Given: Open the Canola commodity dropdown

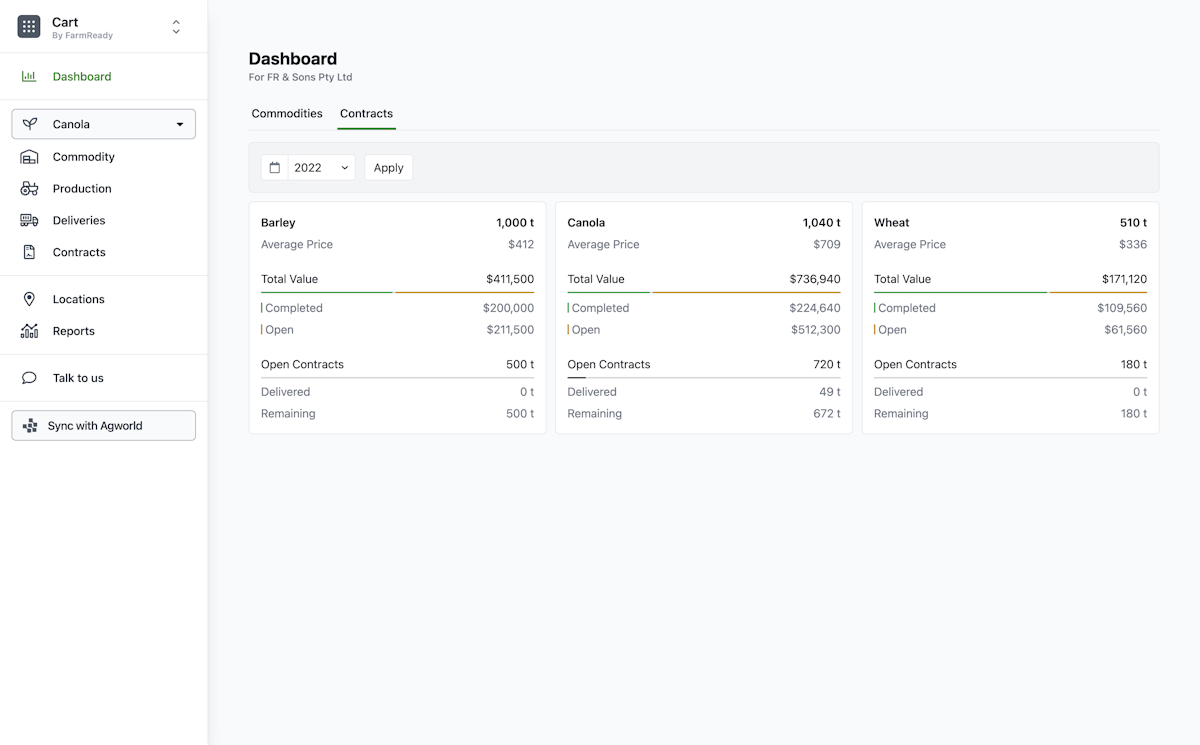Looking at the screenshot, I should click(x=104, y=124).
